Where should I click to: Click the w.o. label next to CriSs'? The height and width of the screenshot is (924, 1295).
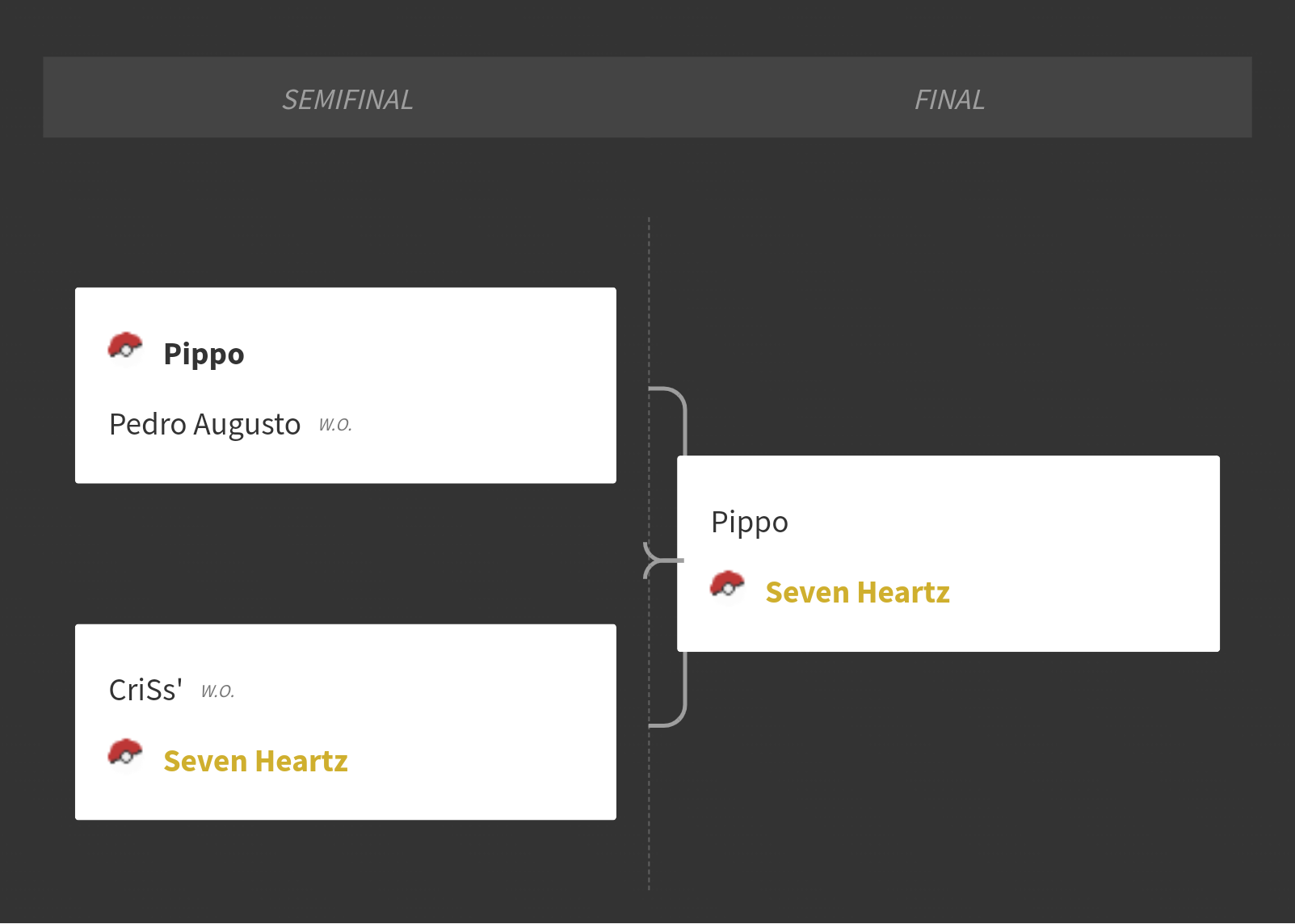pos(217,691)
